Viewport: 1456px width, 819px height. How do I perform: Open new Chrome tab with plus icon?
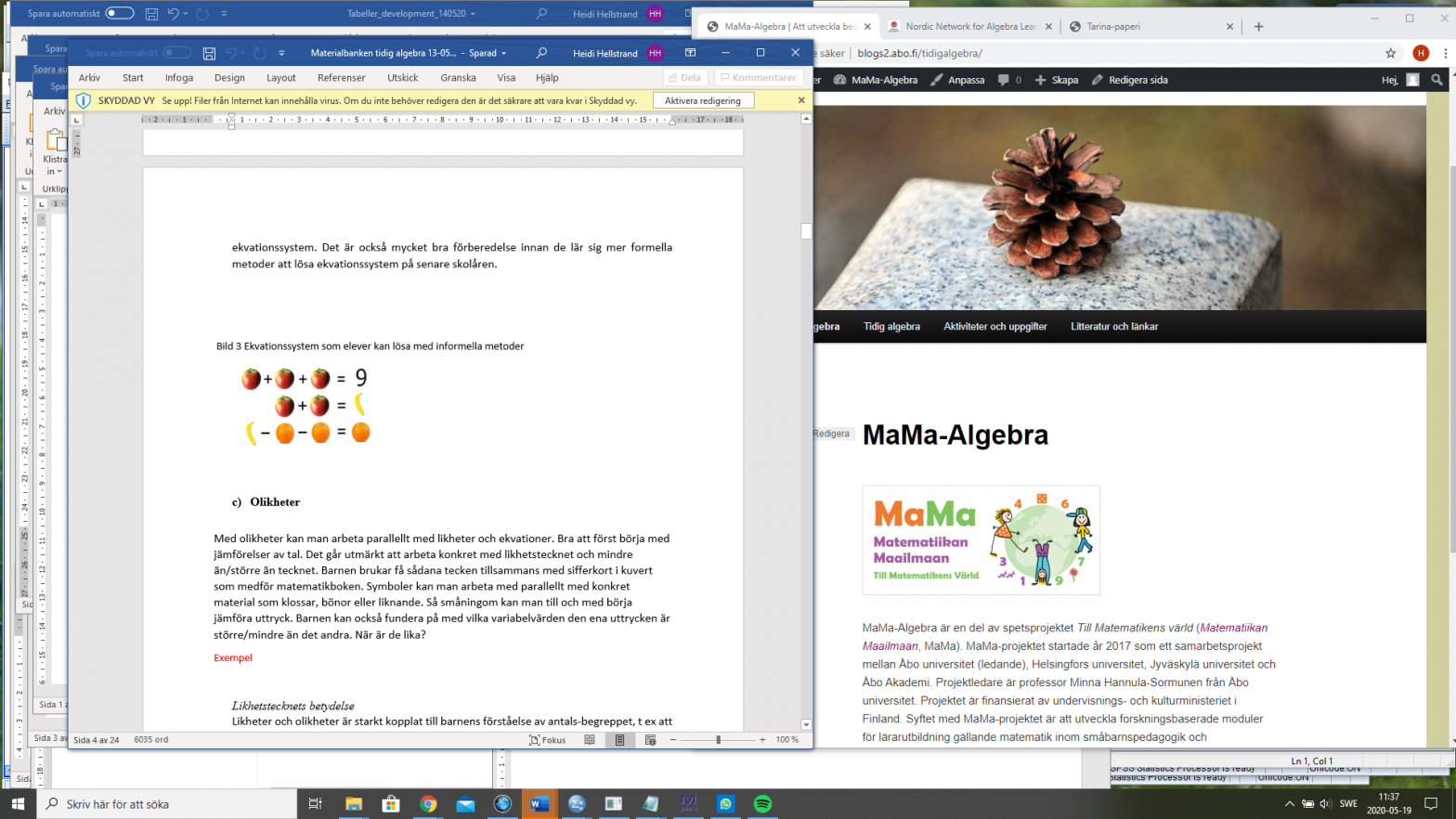1259,27
